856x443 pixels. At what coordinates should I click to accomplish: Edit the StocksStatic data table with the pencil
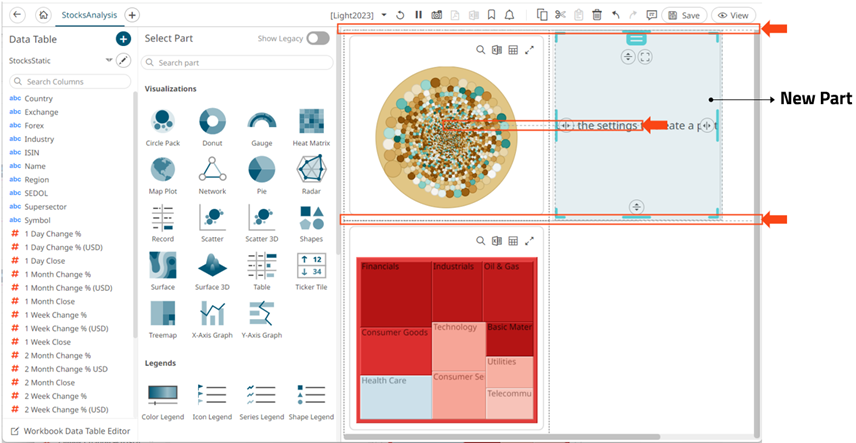pos(124,61)
